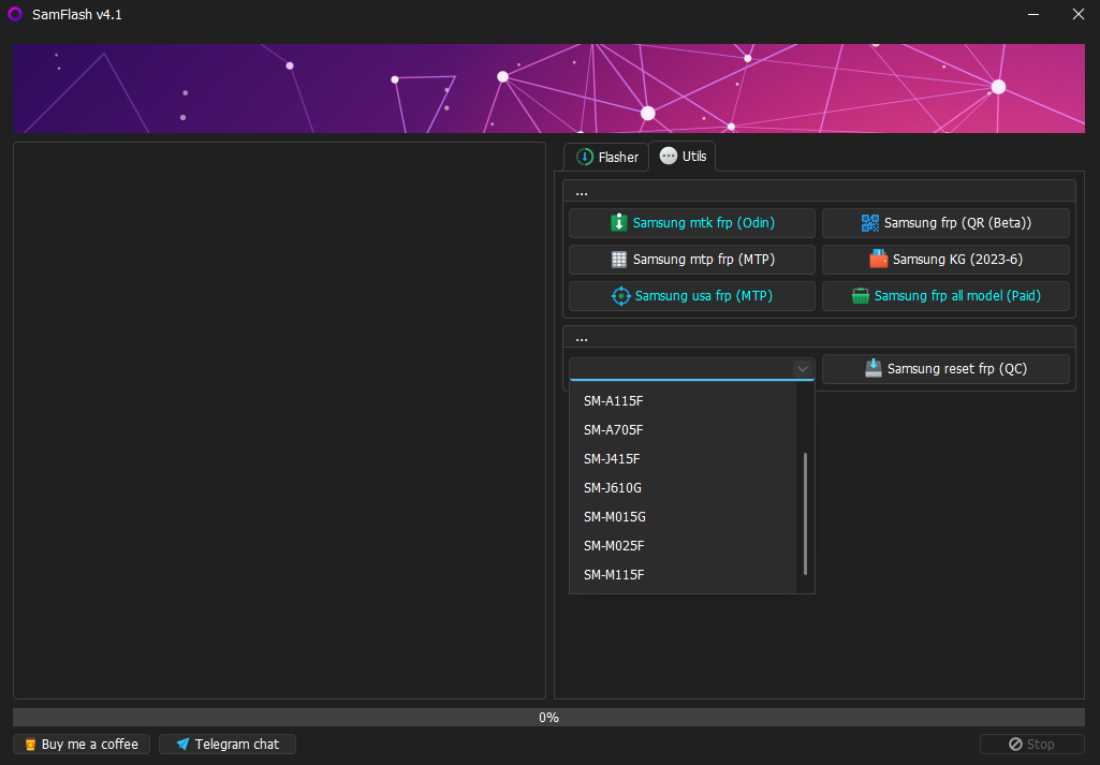Expand the upper '...' section header
This screenshot has height=765, width=1100.
[x=581, y=190]
